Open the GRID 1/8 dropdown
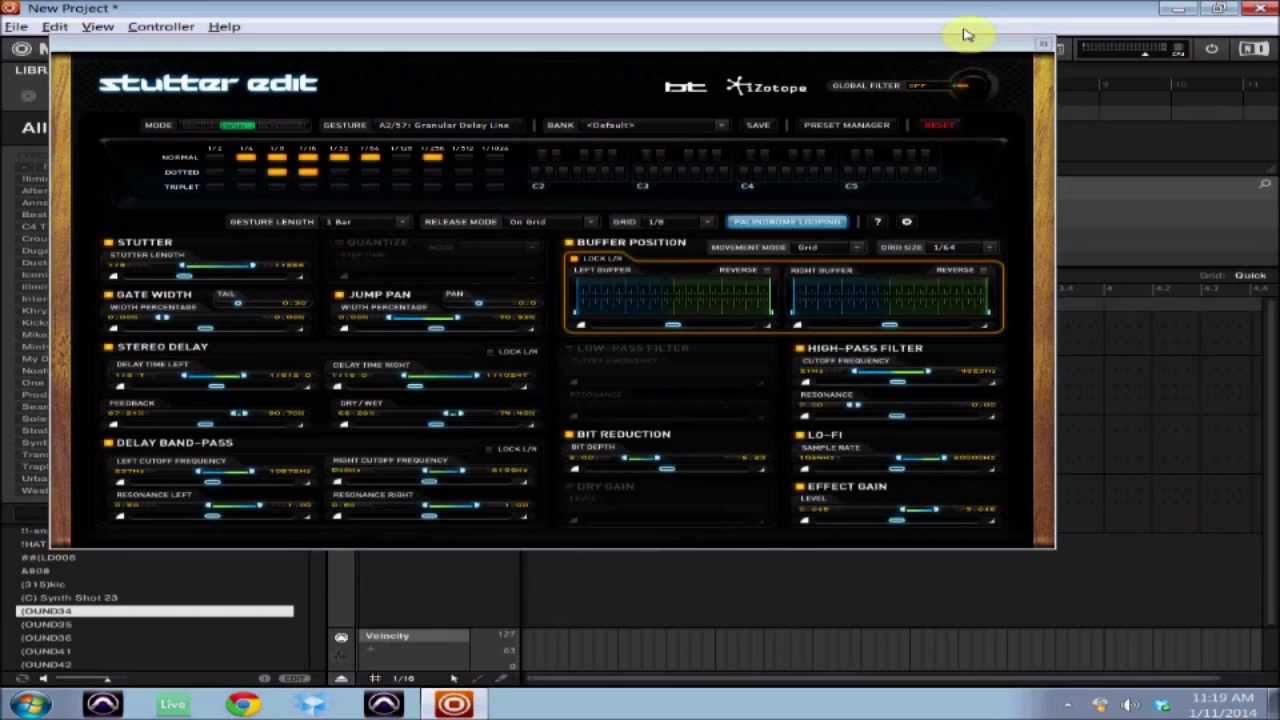 pyautogui.click(x=678, y=222)
